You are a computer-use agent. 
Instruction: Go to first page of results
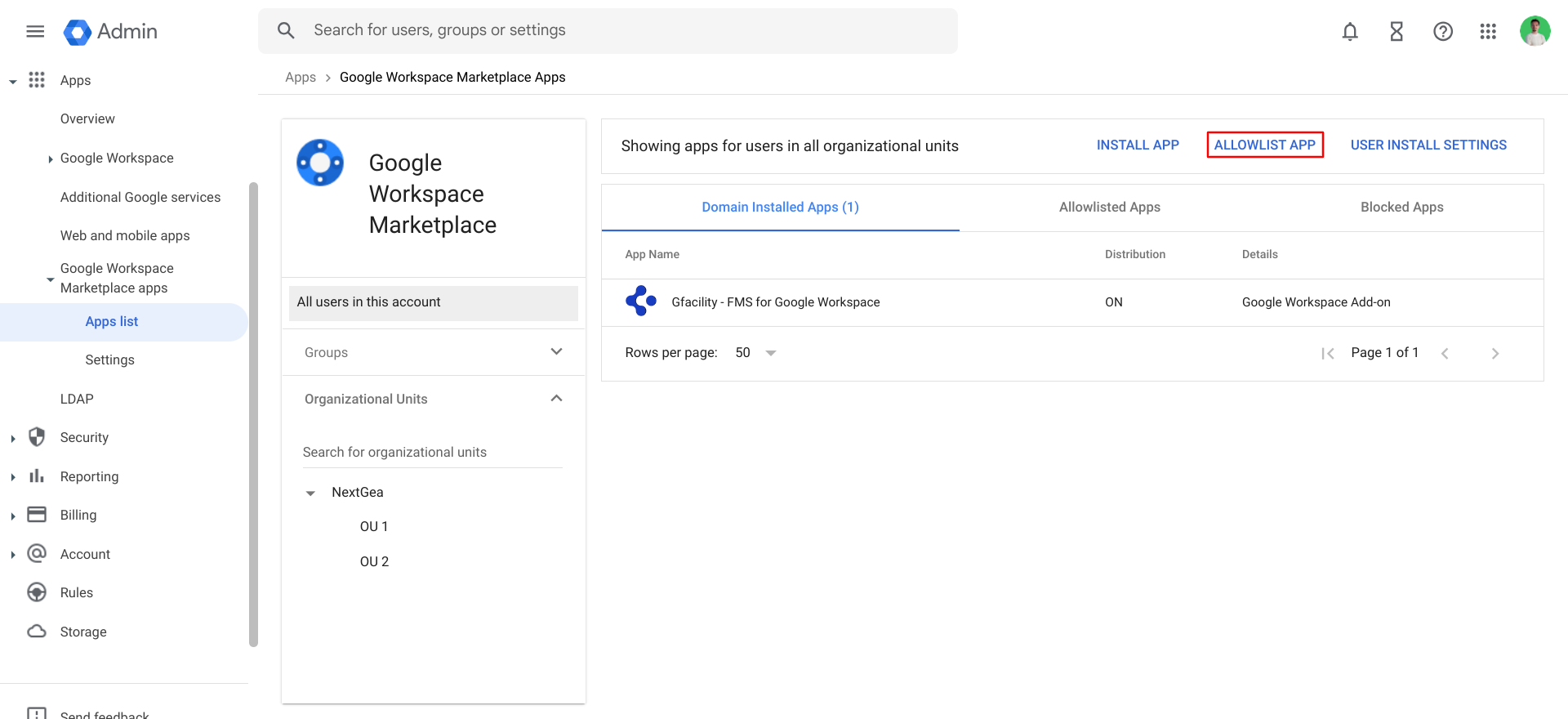click(1328, 353)
